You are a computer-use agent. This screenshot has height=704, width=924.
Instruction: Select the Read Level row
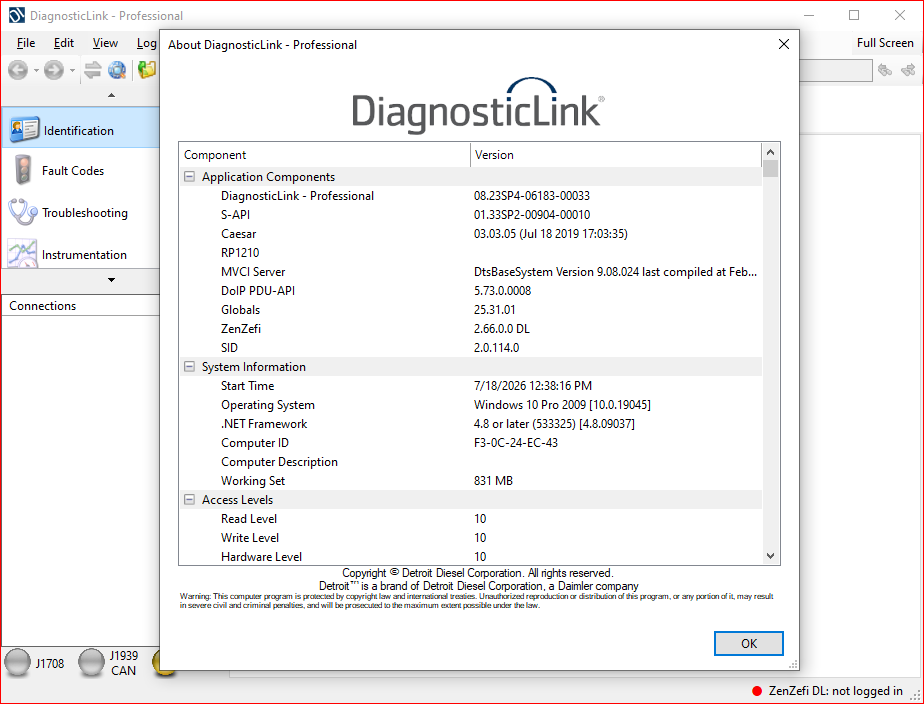pos(470,518)
